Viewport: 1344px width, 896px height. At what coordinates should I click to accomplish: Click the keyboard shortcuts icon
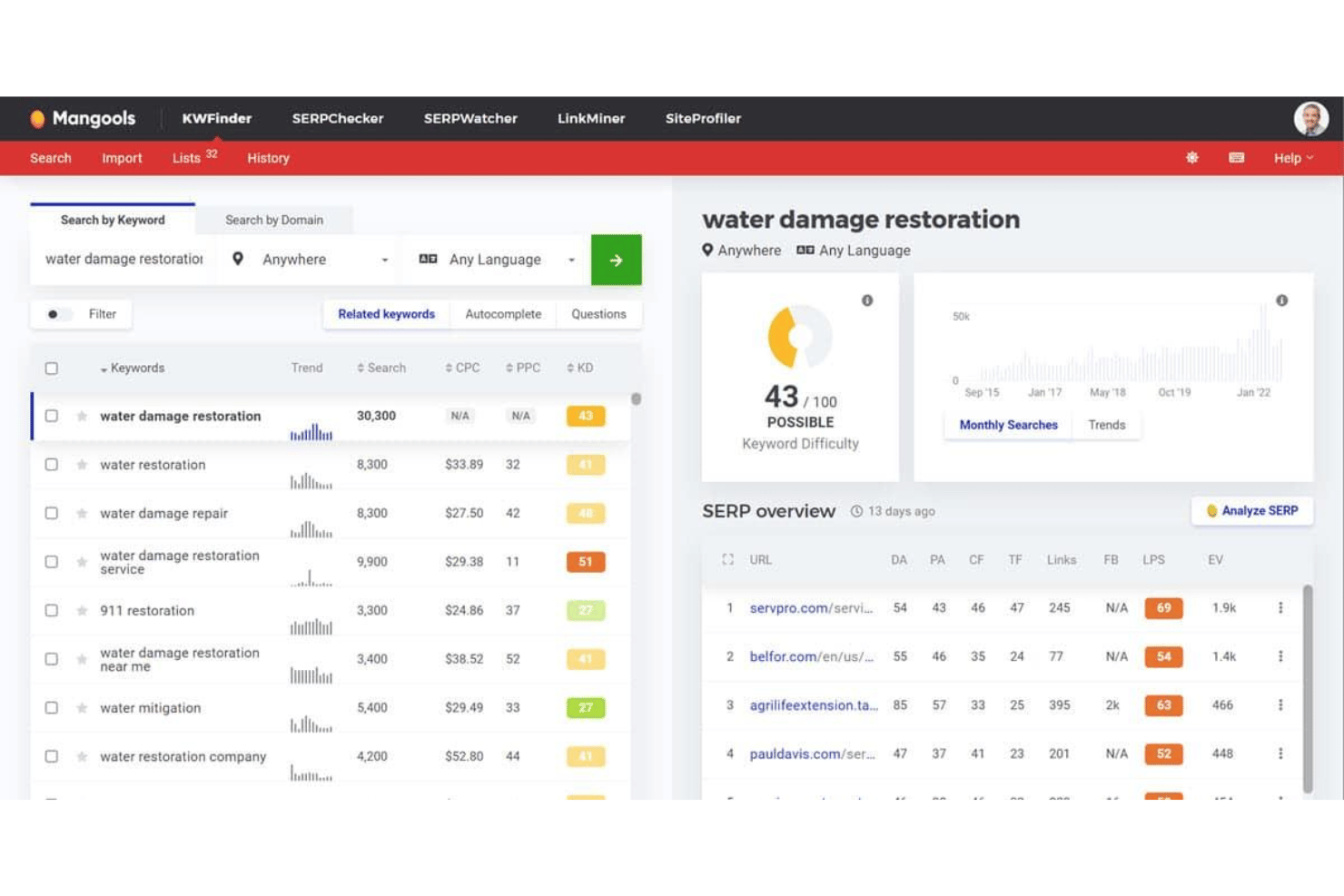pos(1236,158)
